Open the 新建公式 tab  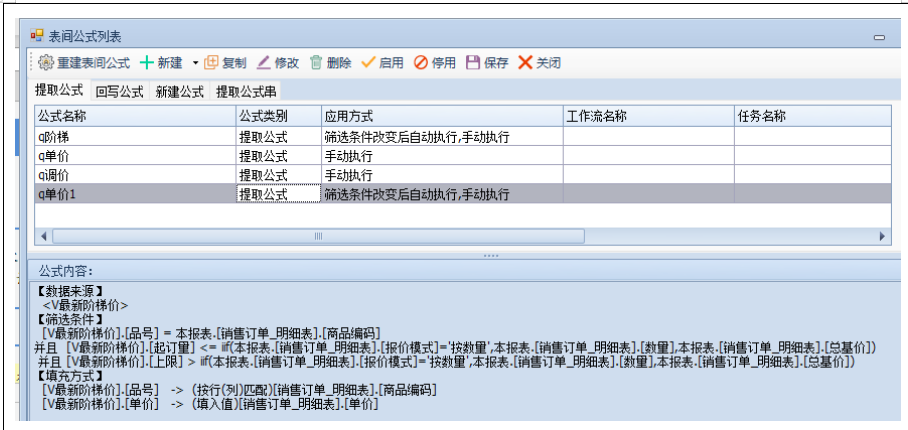coord(179,91)
